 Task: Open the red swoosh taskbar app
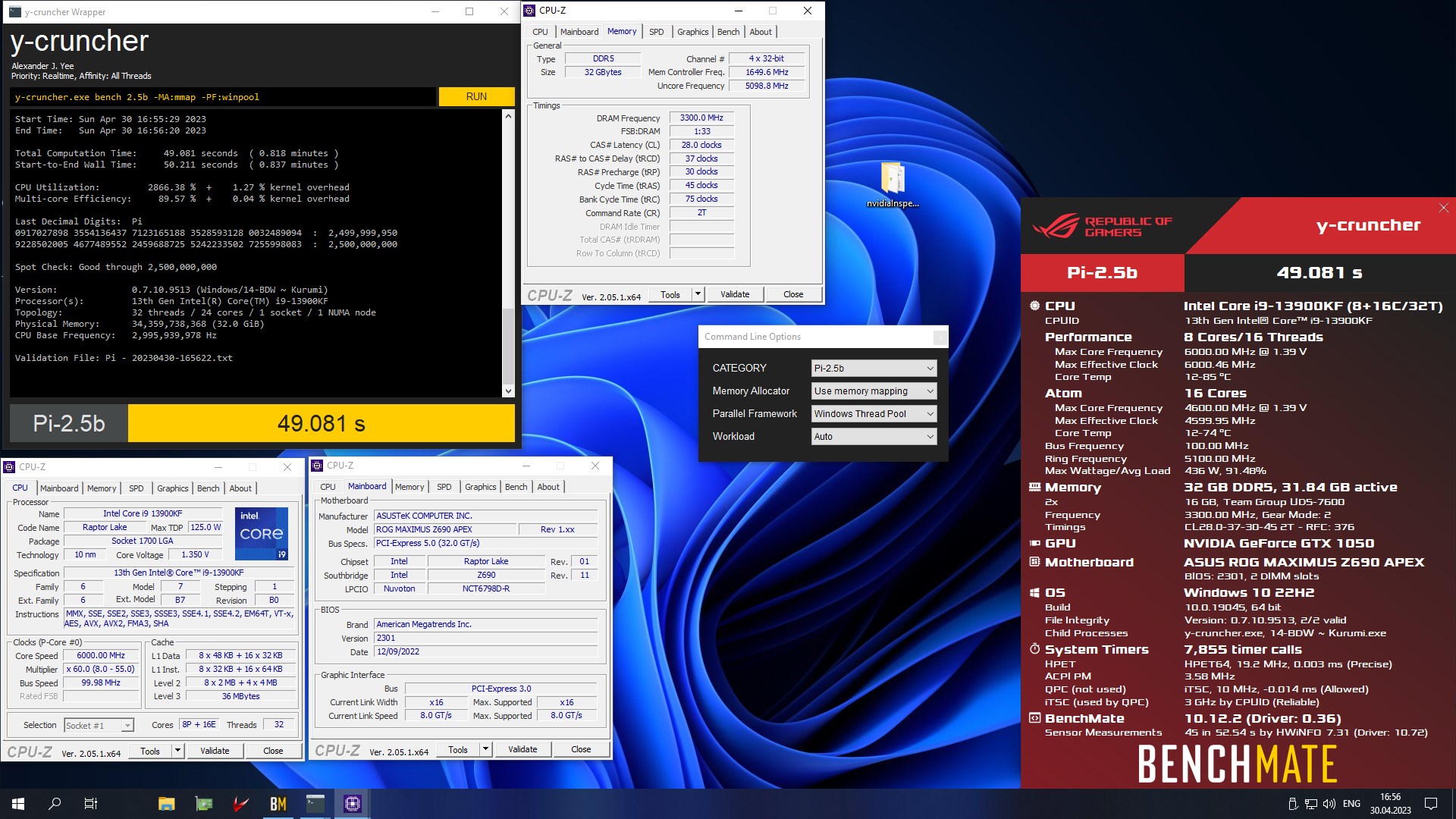241,804
